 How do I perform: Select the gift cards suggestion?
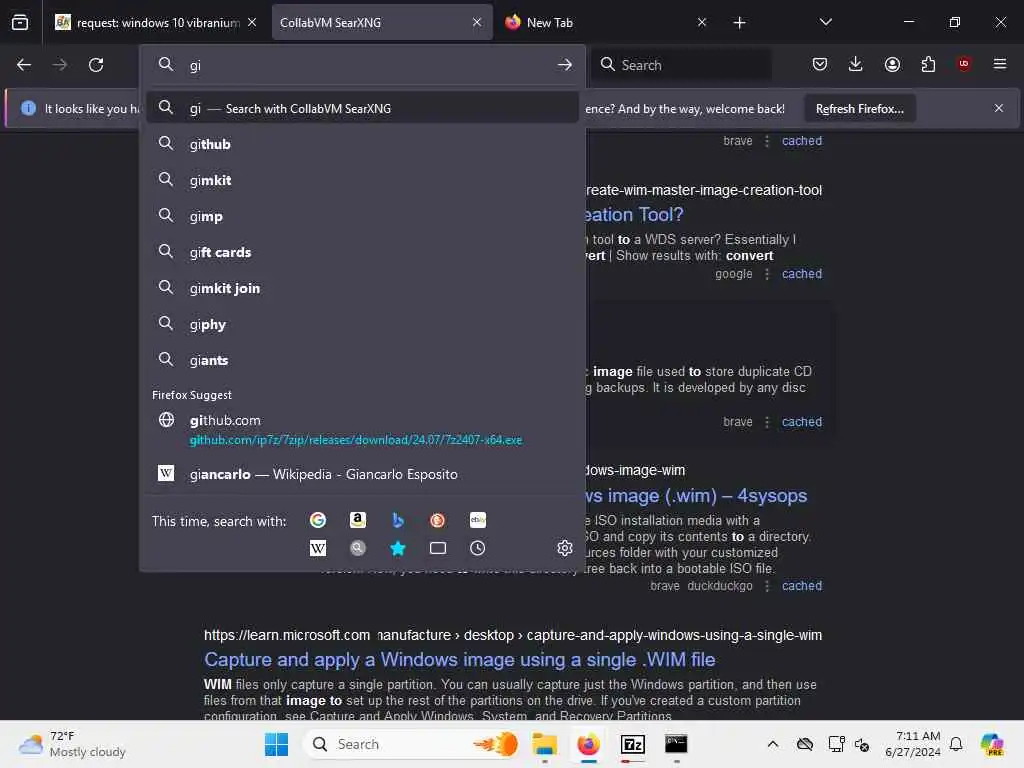click(x=362, y=252)
